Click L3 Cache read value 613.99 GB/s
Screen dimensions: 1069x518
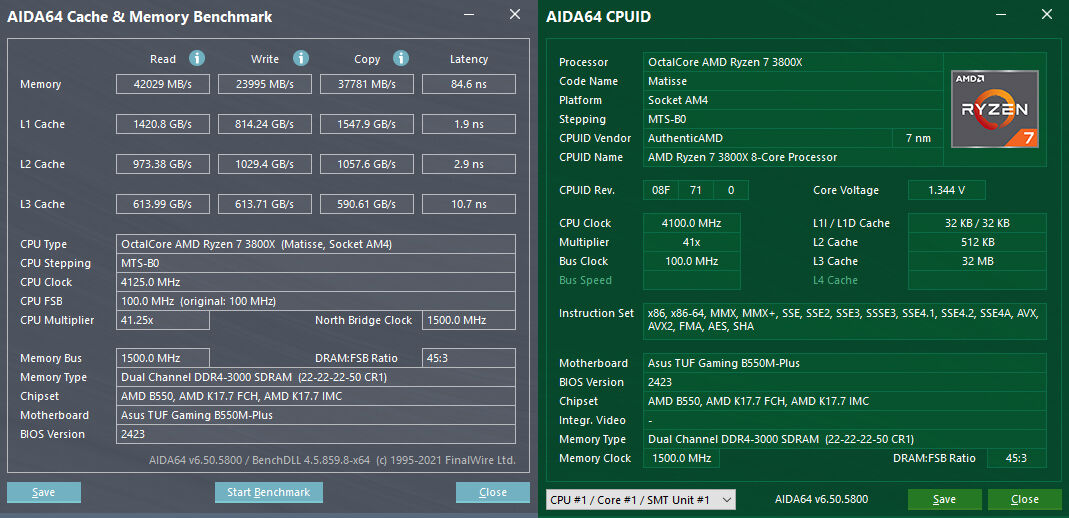pos(162,204)
